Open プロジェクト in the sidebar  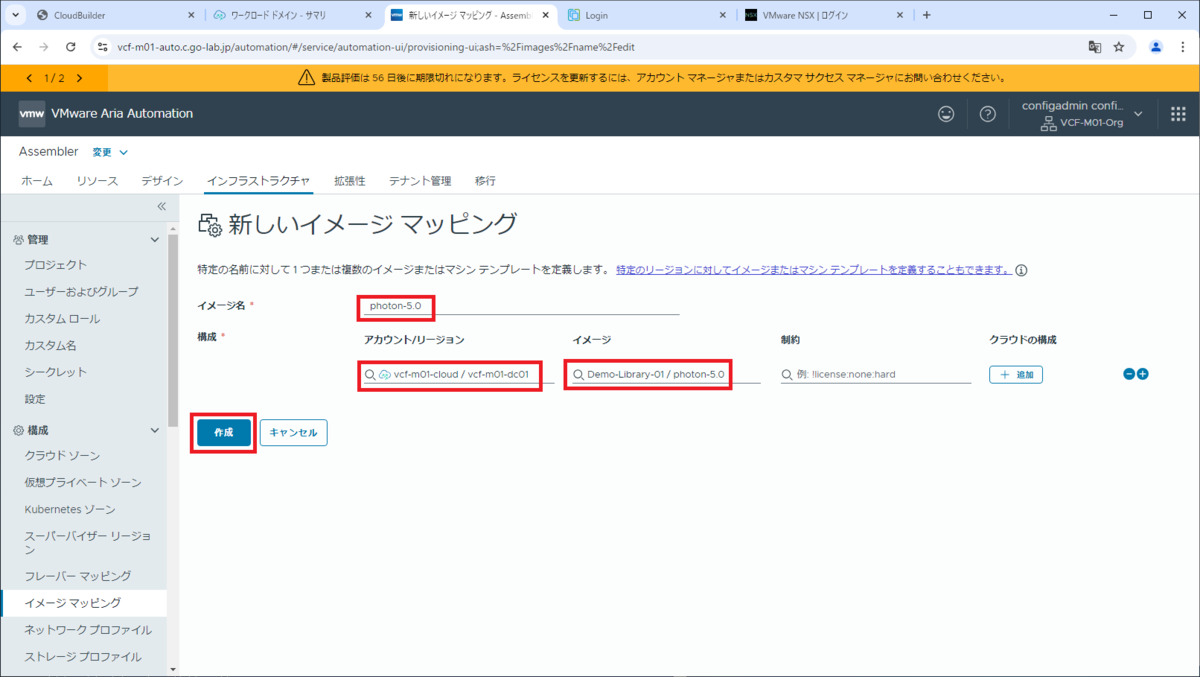[x=56, y=265]
